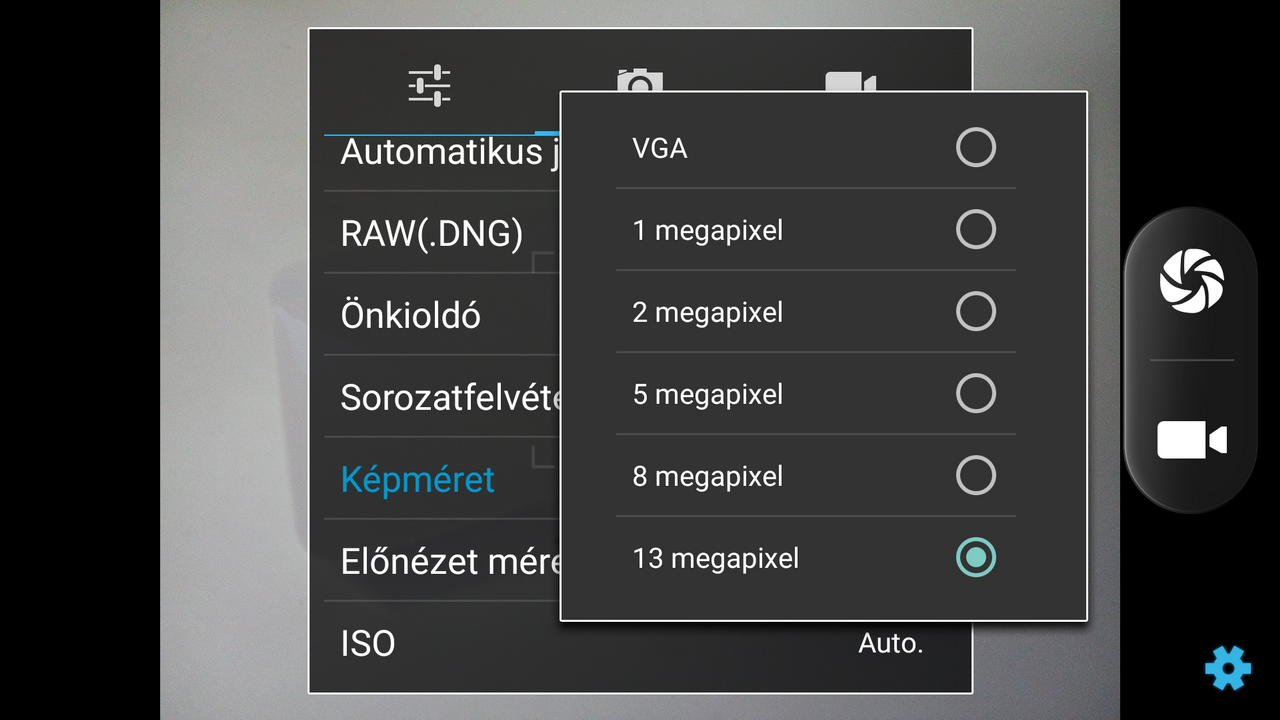Image resolution: width=1280 pixels, height=720 pixels.
Task: Select the VGA radio button
Action: click(x=975, y=148)
